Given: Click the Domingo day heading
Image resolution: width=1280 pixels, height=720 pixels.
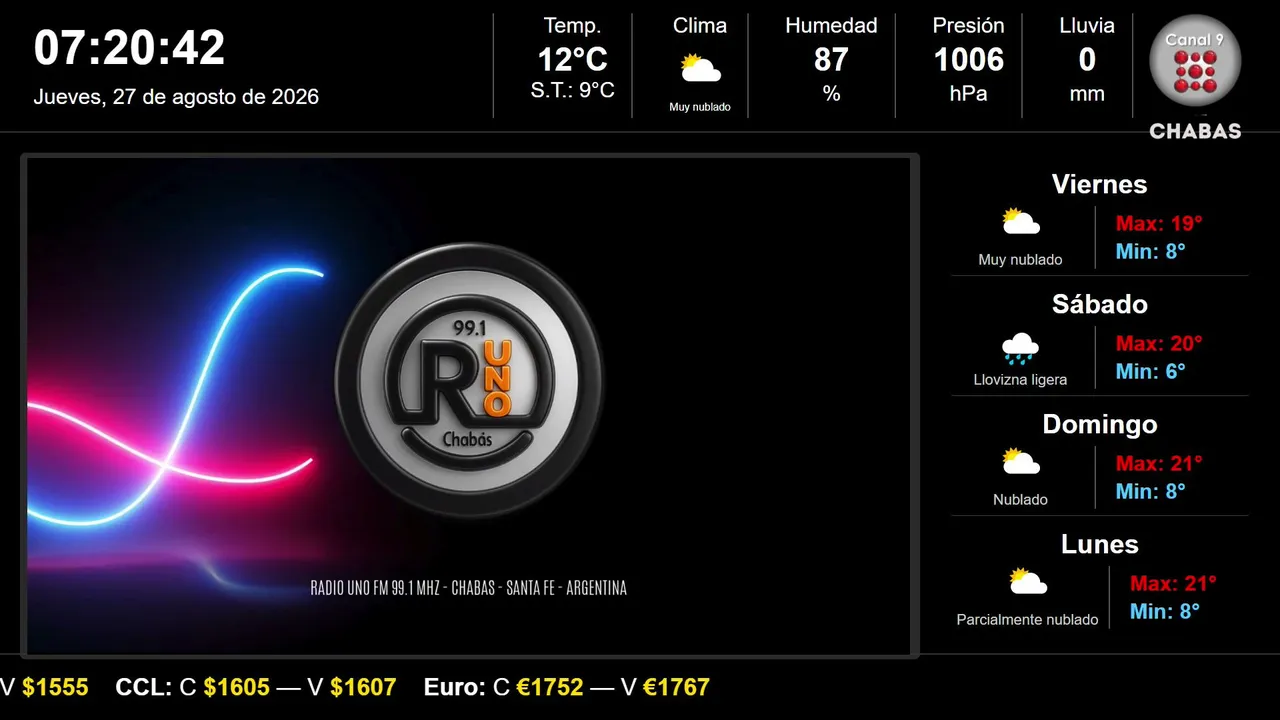Looking at the screenshot, I should tap(1100, 424).
